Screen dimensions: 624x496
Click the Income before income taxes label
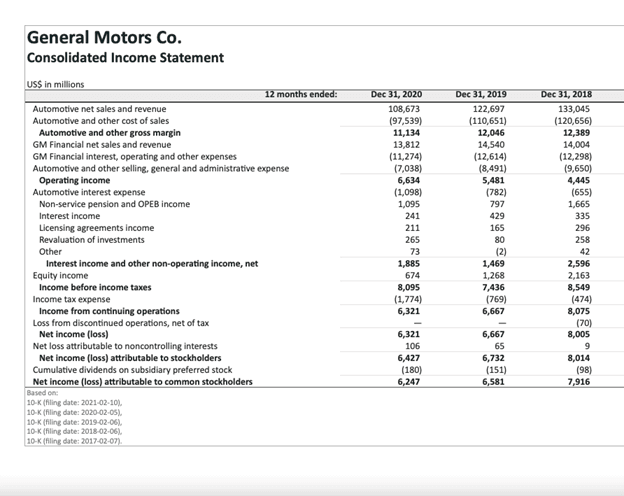pos(96,287)
